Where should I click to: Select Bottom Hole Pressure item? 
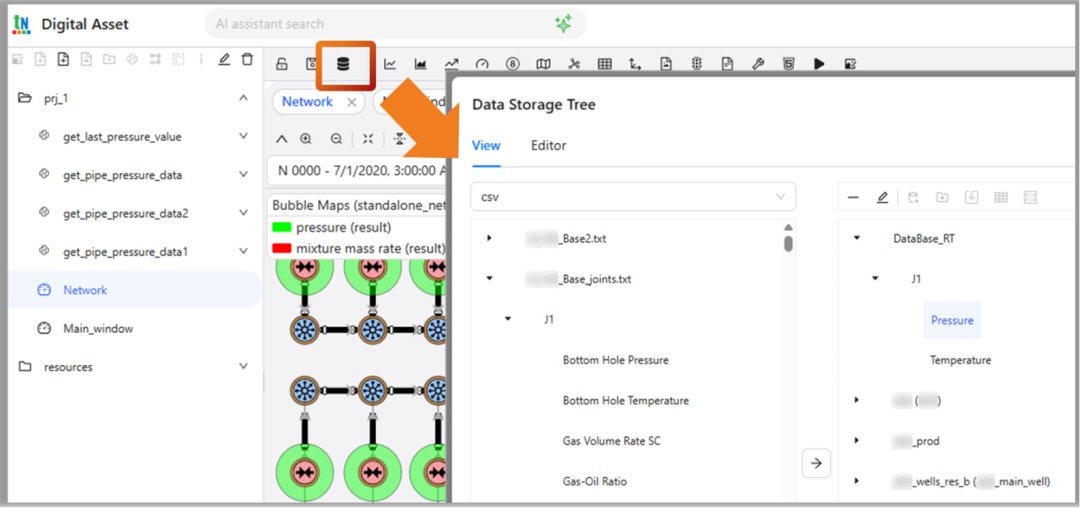615,360
